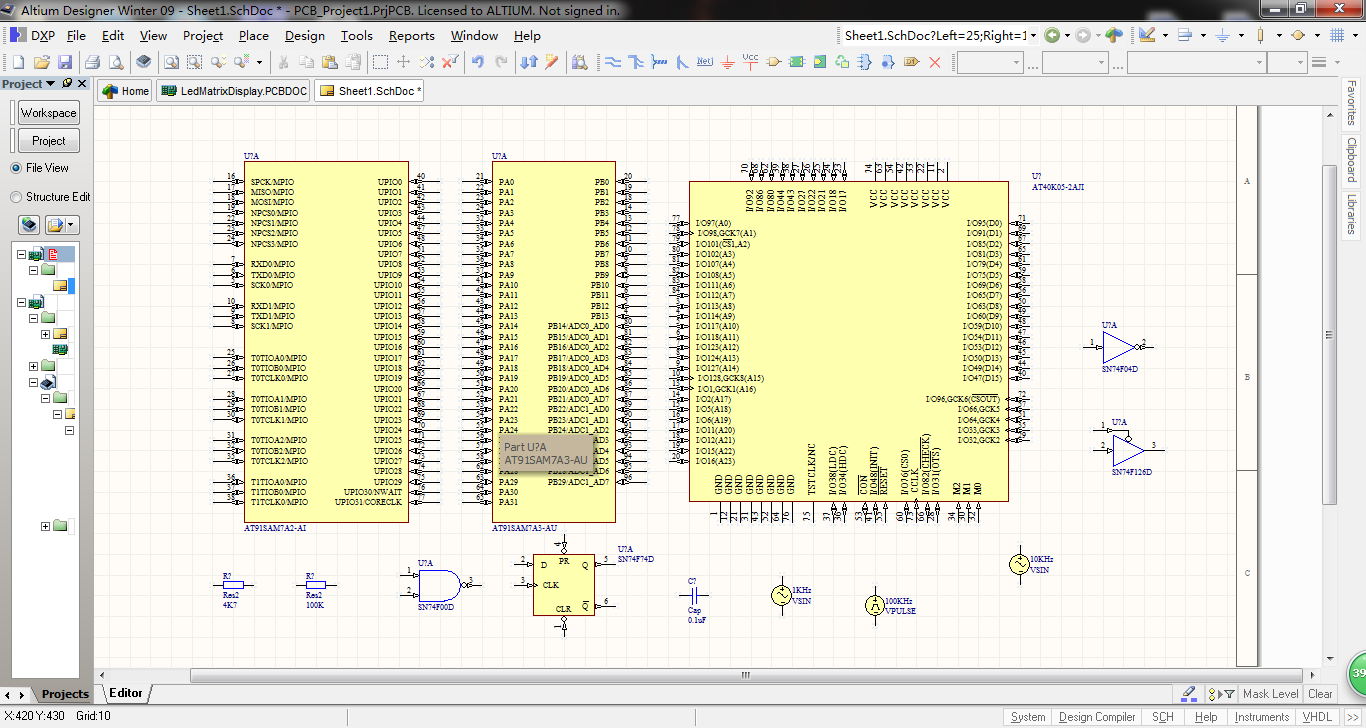The image size is (1366, 728).
Task: Click the Undo arrow icon
Action: pyautogui.click(x=478, y=62)
